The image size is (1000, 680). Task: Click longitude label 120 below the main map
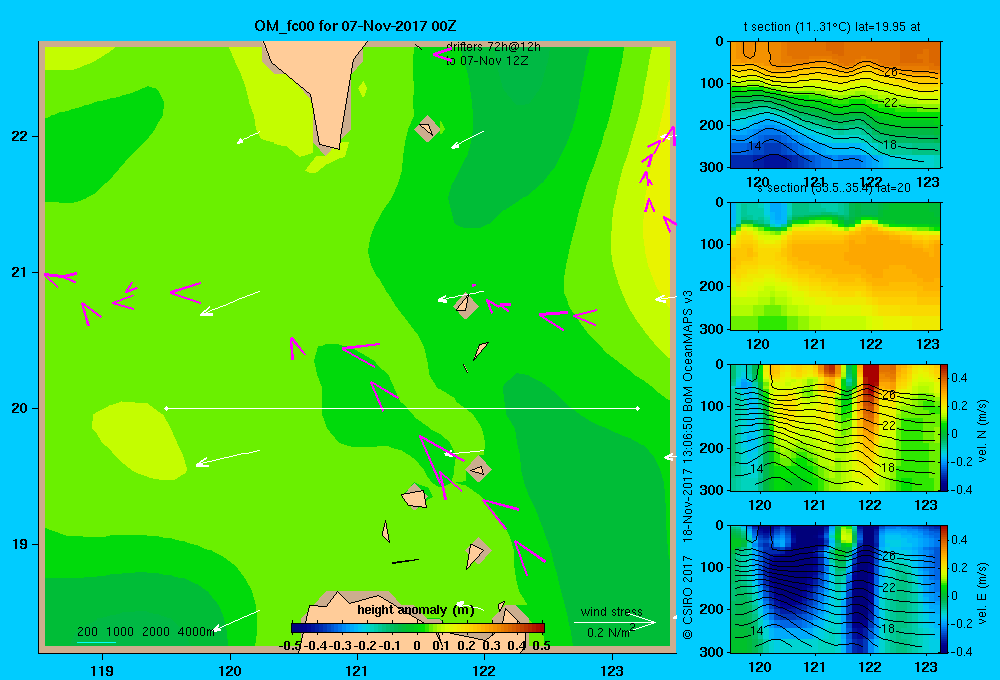pos(230,670)
